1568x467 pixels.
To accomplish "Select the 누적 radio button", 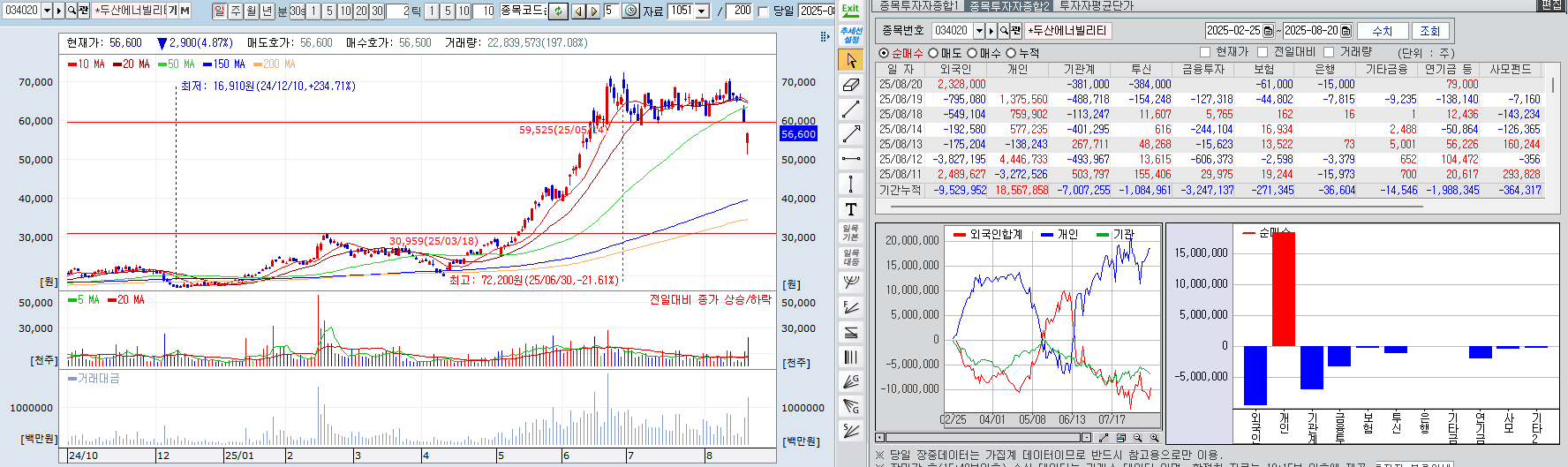I will coord(1011,53).
